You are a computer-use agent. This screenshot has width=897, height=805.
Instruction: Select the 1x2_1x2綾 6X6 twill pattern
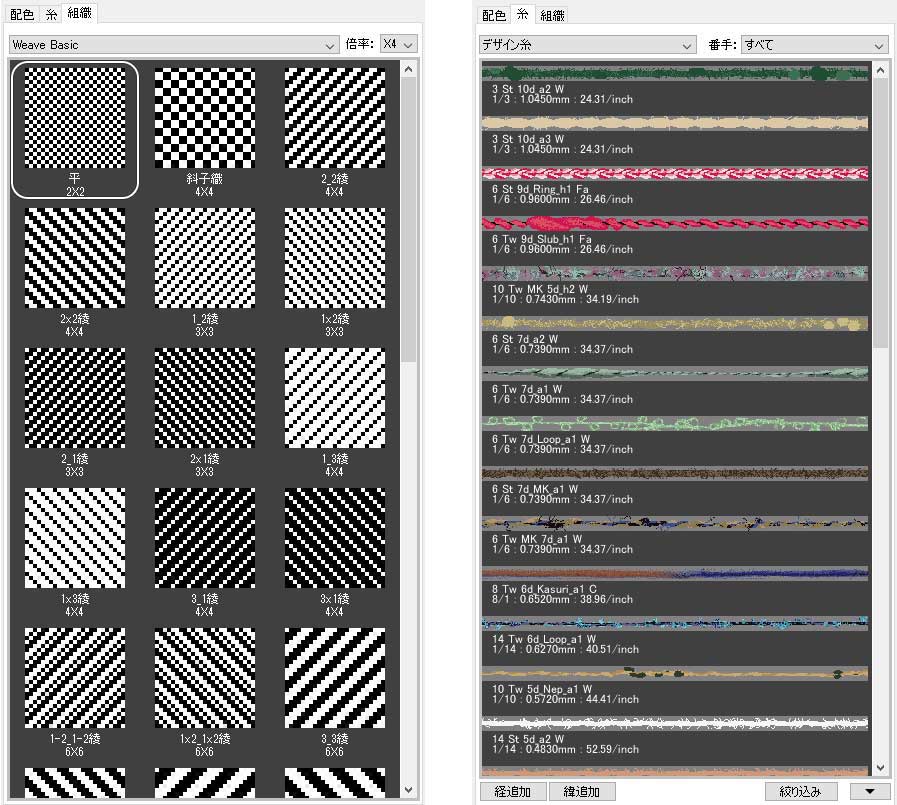(x=205, y=691)
